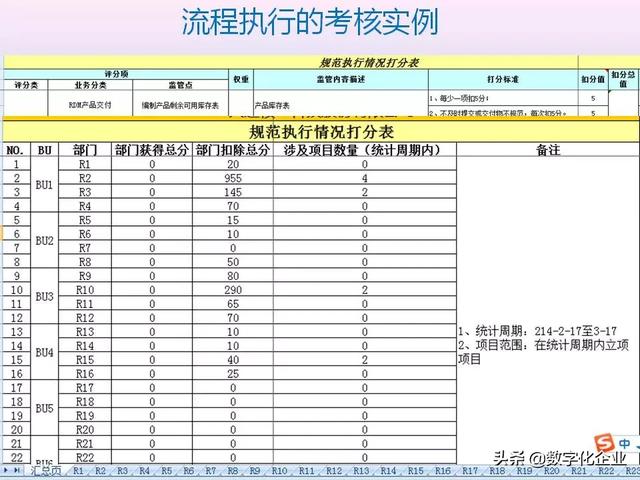Select the R10 sheet tab
The width and height of the screenshot is (640, 480).
[280, 471]
